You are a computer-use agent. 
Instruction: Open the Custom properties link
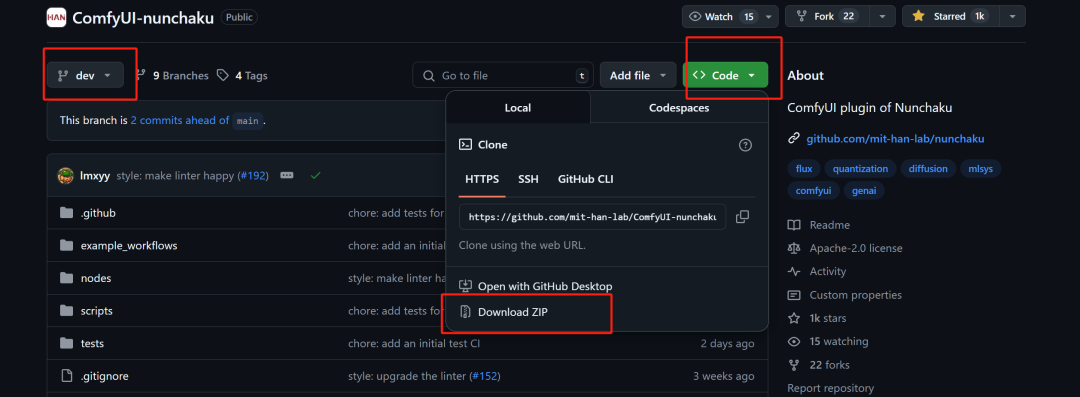(x=855, y=295)
